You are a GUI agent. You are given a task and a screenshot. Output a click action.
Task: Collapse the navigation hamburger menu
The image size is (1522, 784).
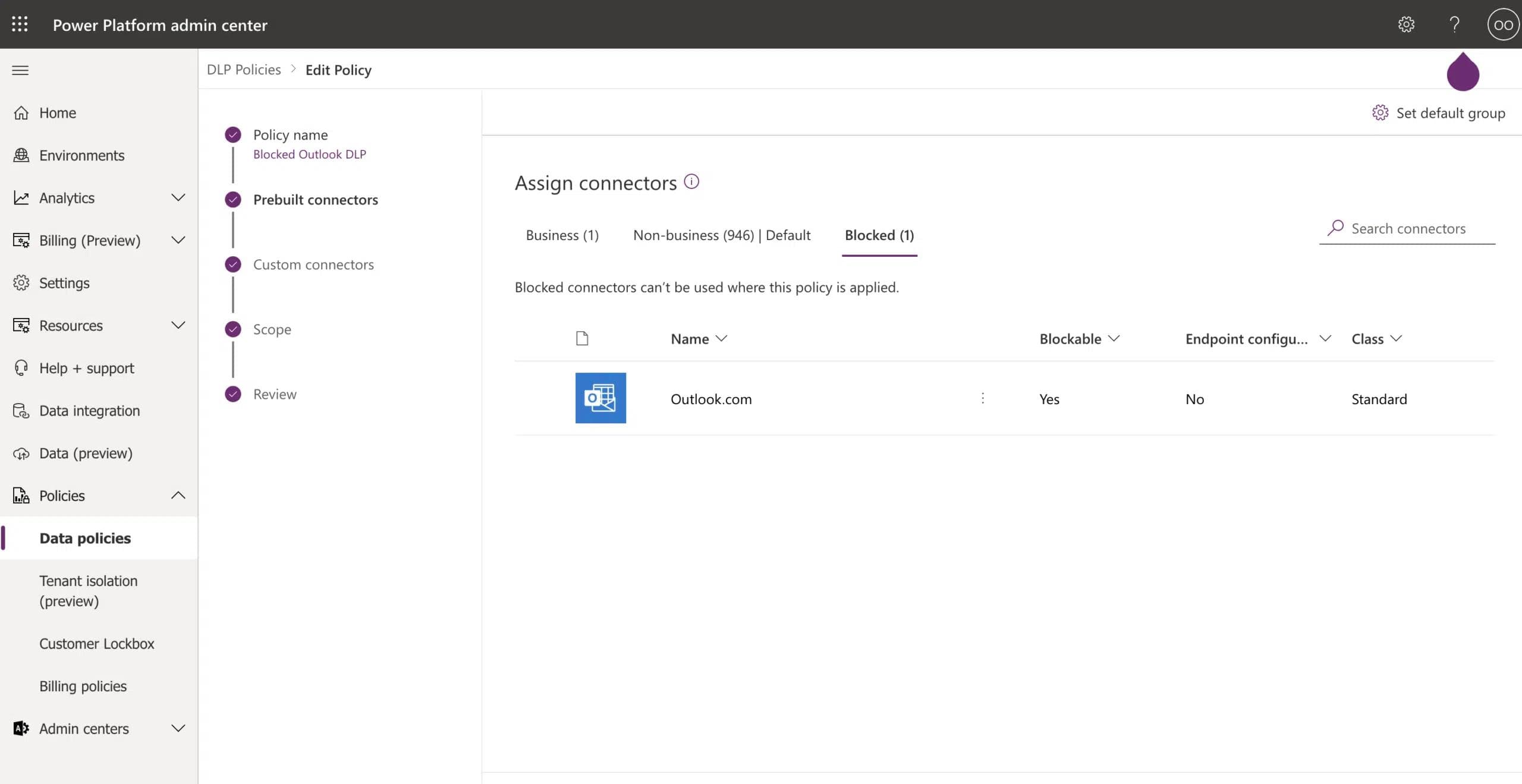pos(20,70)
